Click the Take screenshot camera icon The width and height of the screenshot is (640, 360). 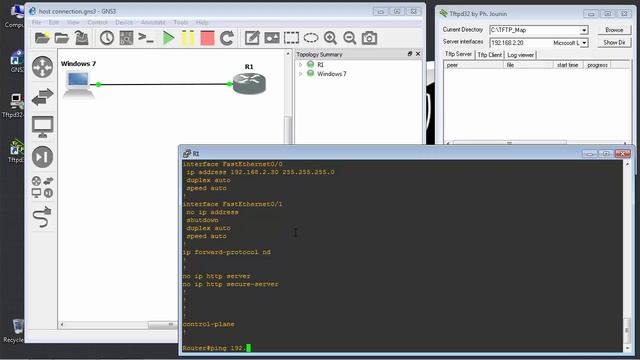369,38
